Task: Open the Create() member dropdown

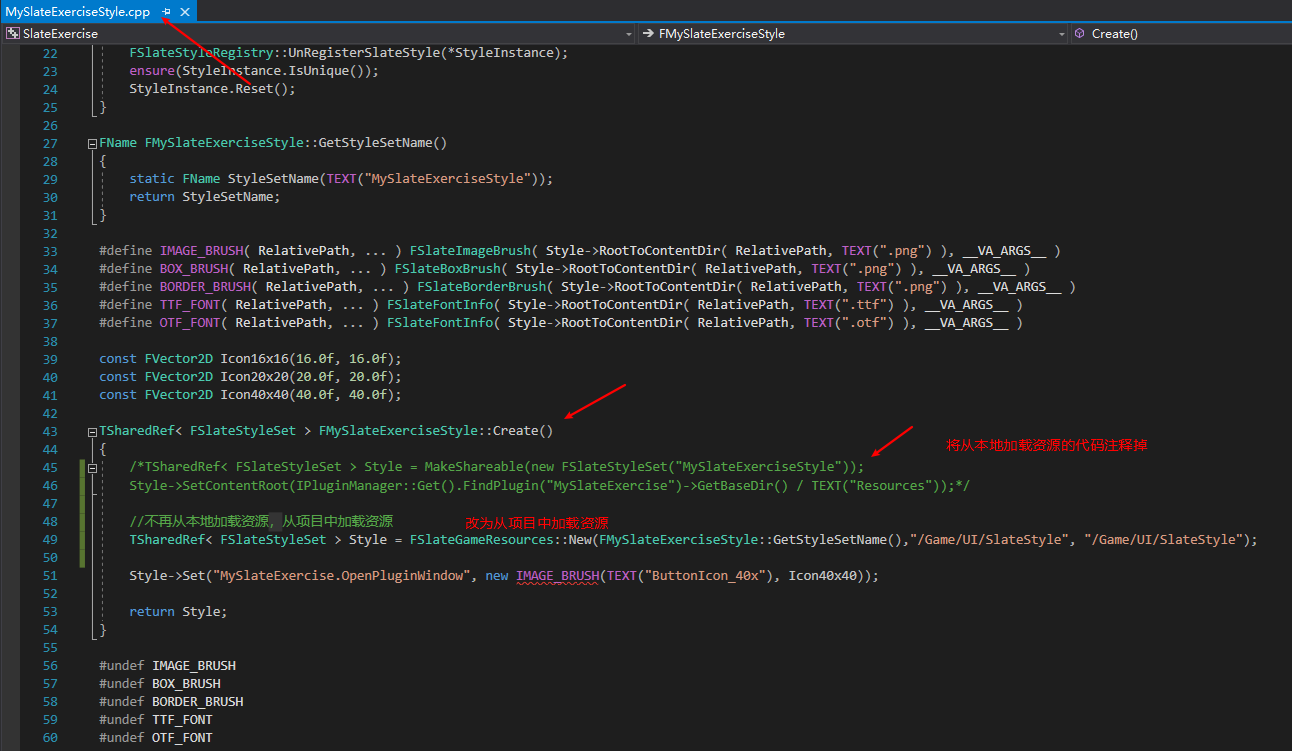Action: point(1180,33)
